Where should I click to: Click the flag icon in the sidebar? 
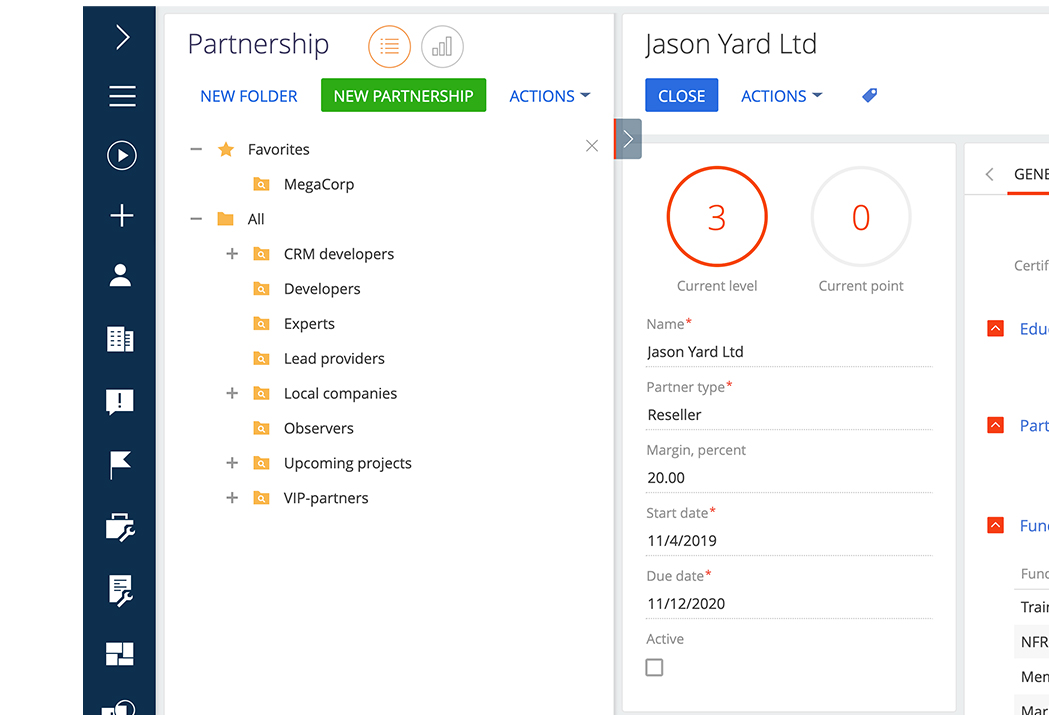click(x=121, y=465)
